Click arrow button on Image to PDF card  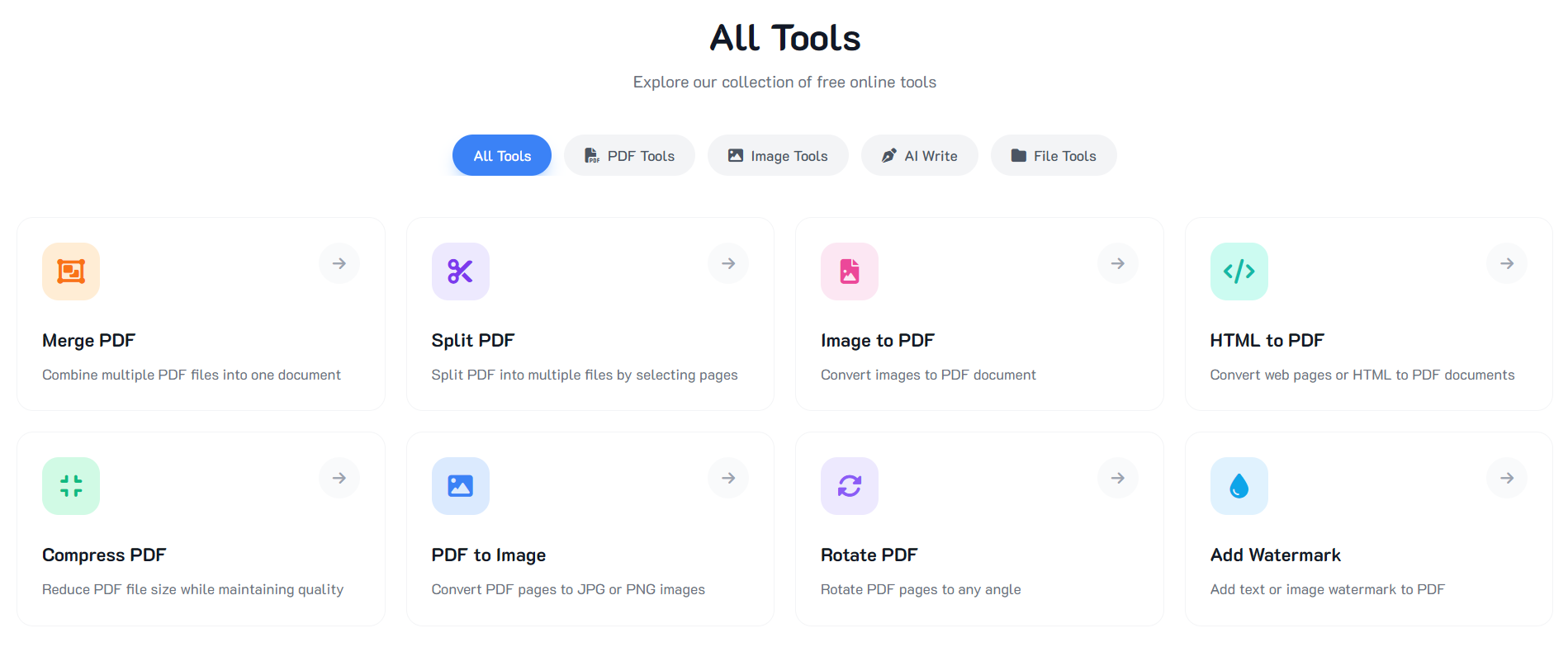click(x=1118, y=263)
